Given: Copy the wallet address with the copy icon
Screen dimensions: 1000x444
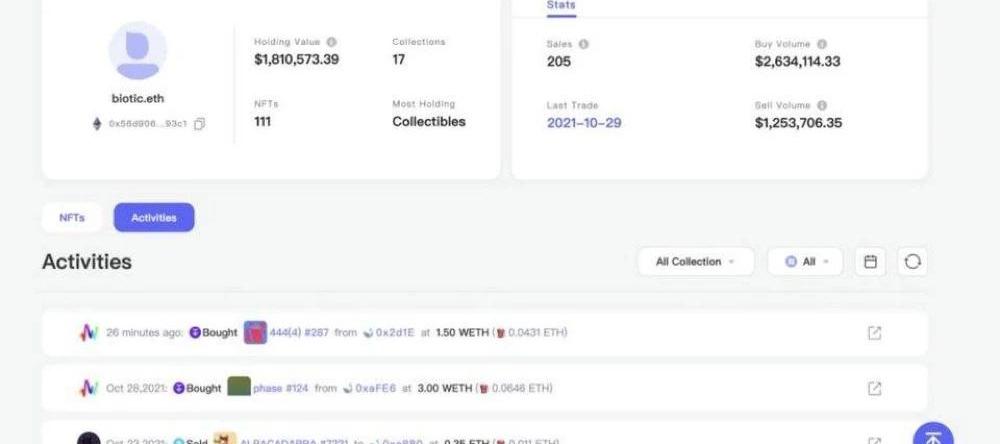Looking at the screenshot, I should tap(200, 124).
